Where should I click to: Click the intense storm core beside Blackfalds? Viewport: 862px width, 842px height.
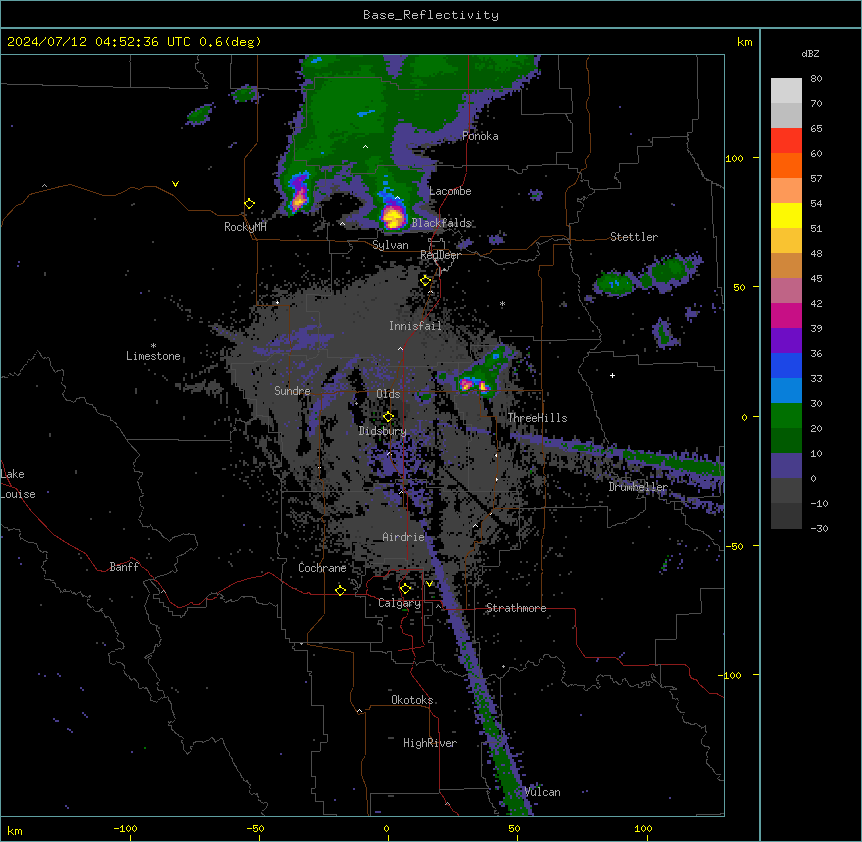coord(393,216)
